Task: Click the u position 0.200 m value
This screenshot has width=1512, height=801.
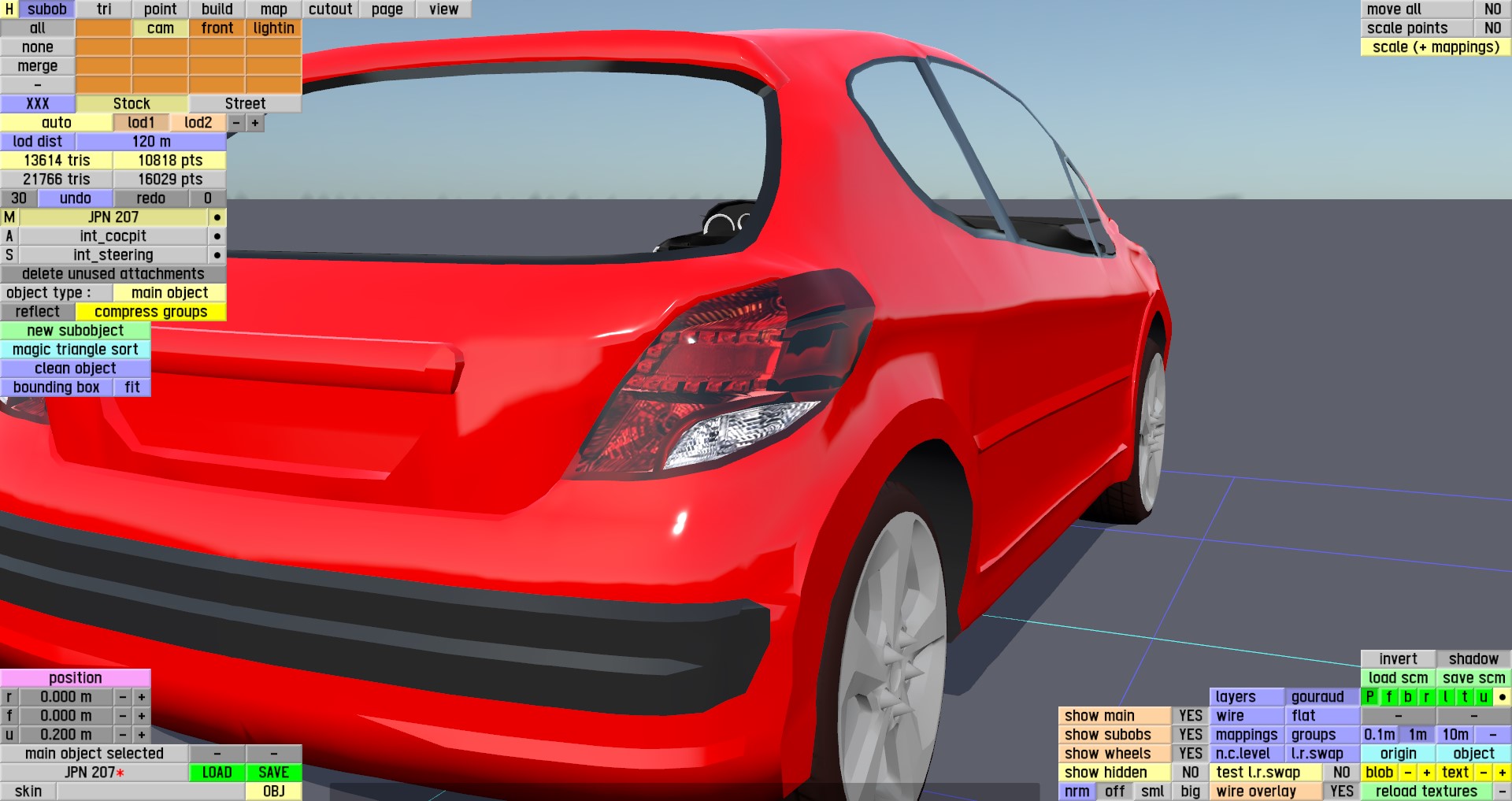Action: tap(66, 735)
